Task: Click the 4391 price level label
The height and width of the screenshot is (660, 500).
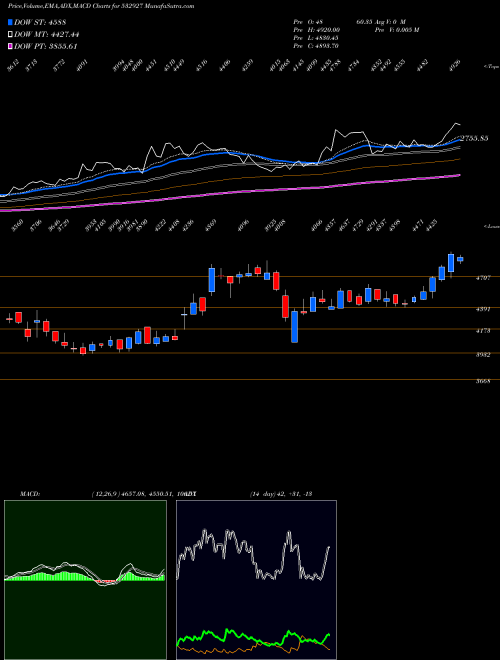Action: pos(483,309)
